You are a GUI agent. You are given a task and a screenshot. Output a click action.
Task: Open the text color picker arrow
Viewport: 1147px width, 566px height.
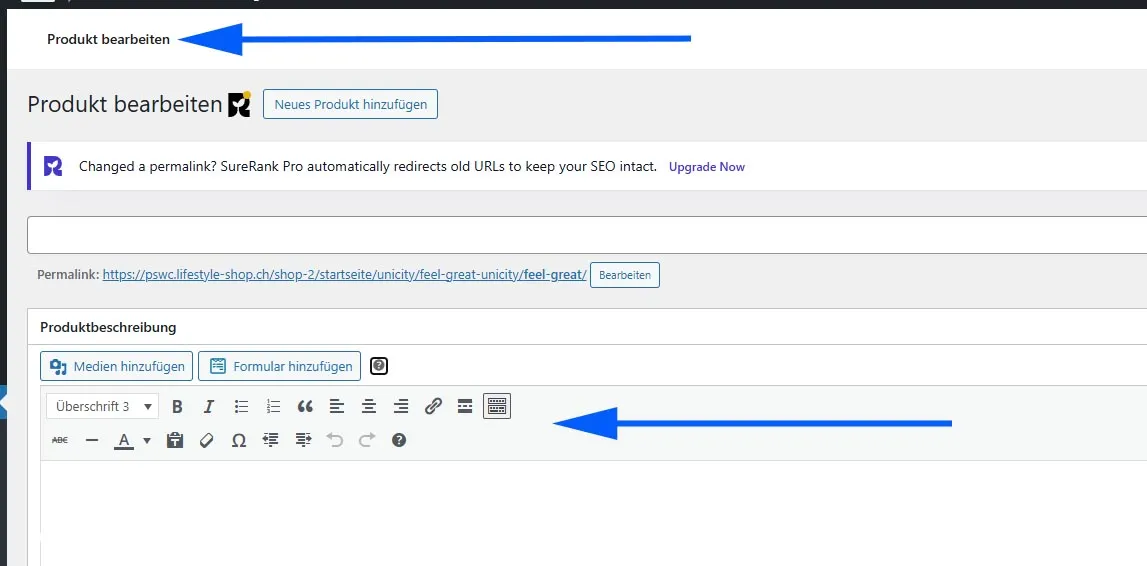tap(146, 440)
